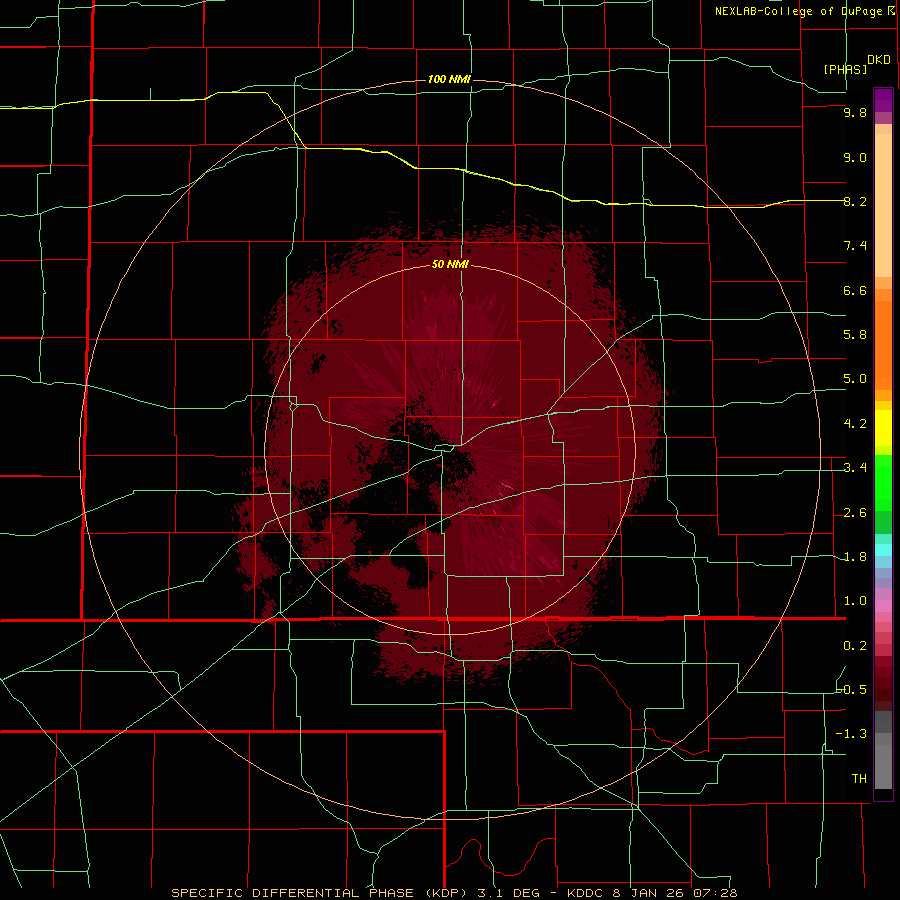
Task: Click the -0.5 scale value
Action: tap(851, 689)
